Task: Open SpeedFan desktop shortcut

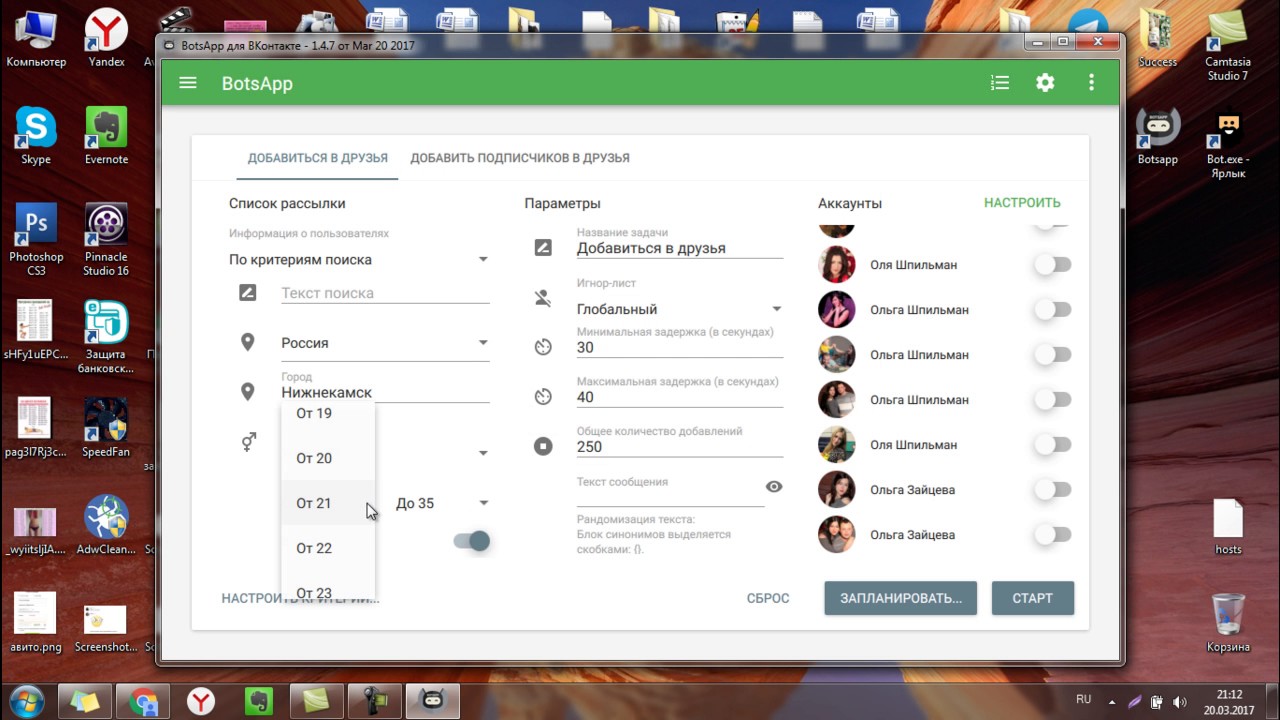Action: (106, 428)
